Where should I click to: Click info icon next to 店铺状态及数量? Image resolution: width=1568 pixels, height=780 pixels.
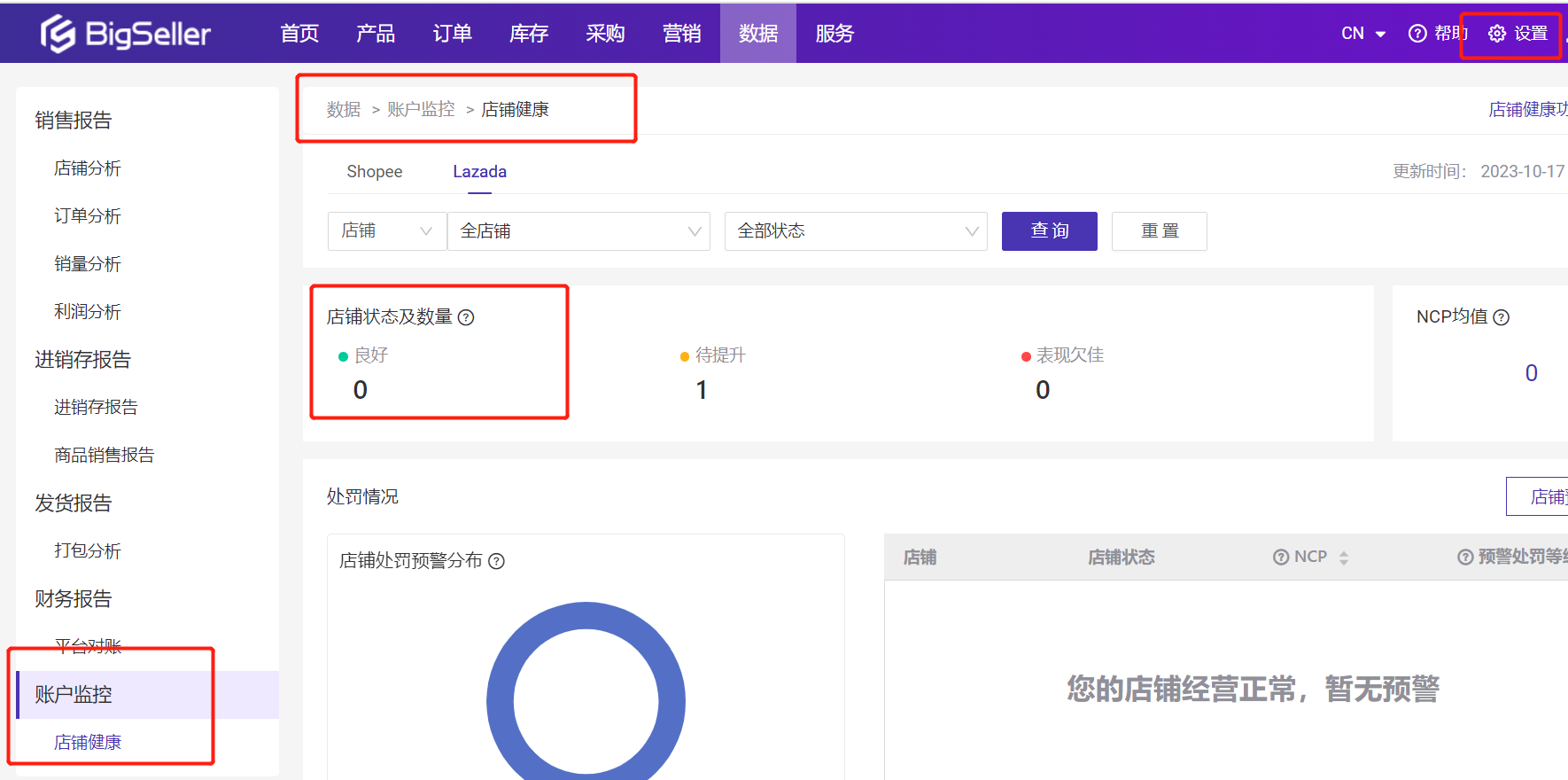466,317
